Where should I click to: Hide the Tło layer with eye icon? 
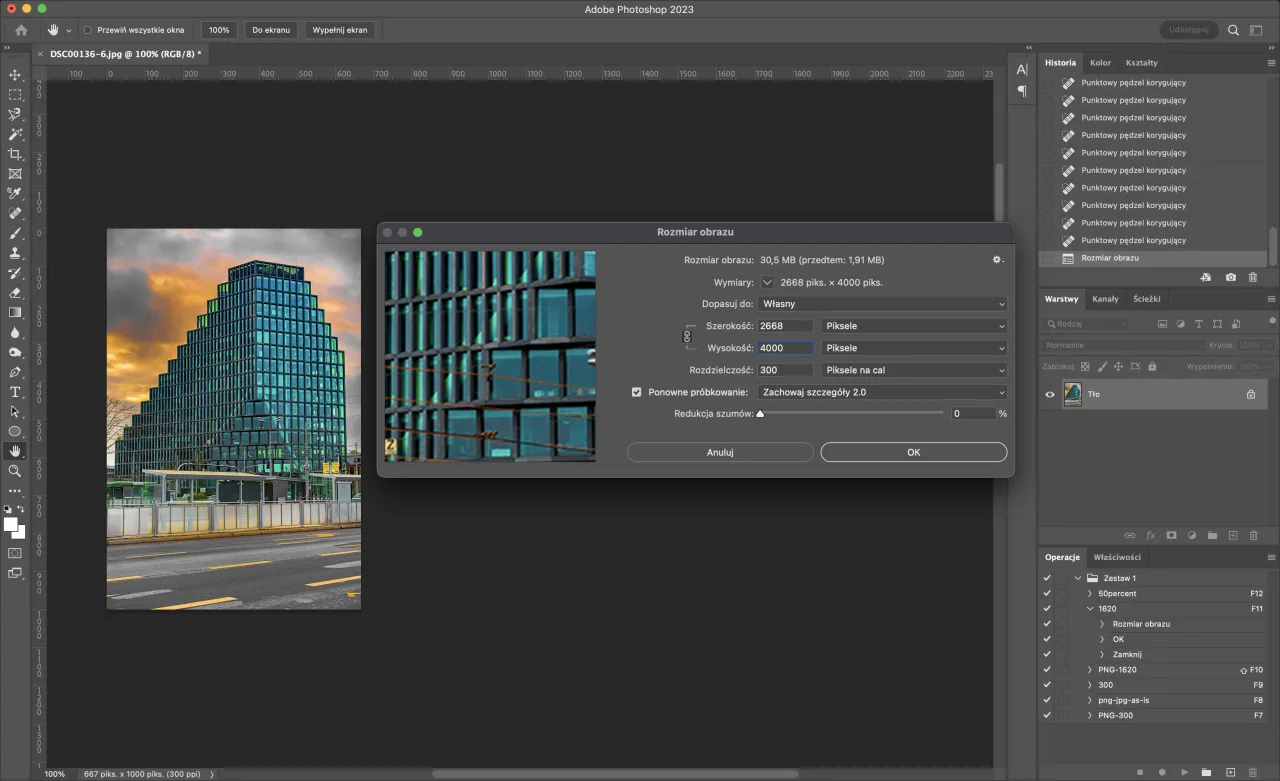coord(1050,395)
